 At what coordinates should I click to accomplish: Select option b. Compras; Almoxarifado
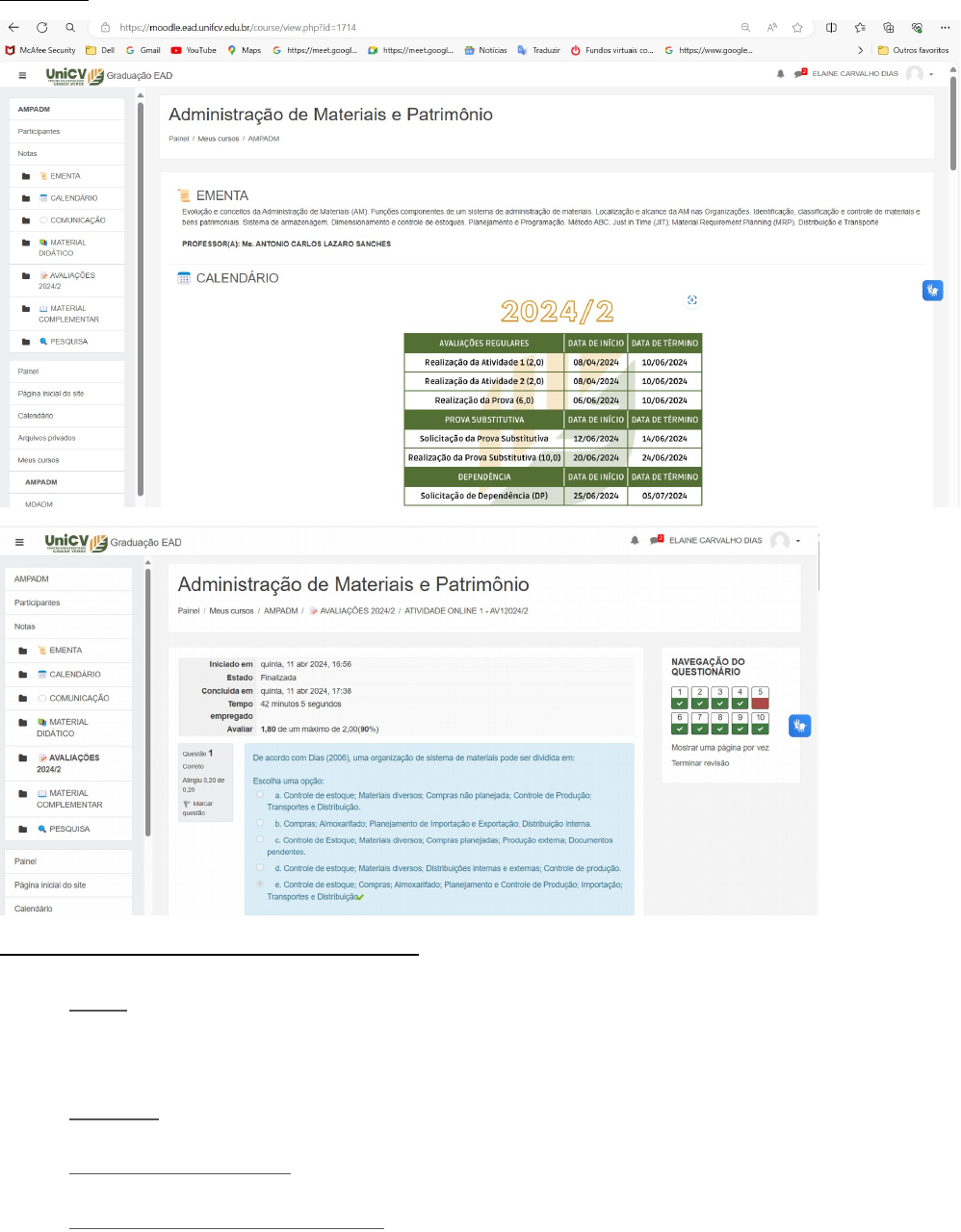(260, 823)
